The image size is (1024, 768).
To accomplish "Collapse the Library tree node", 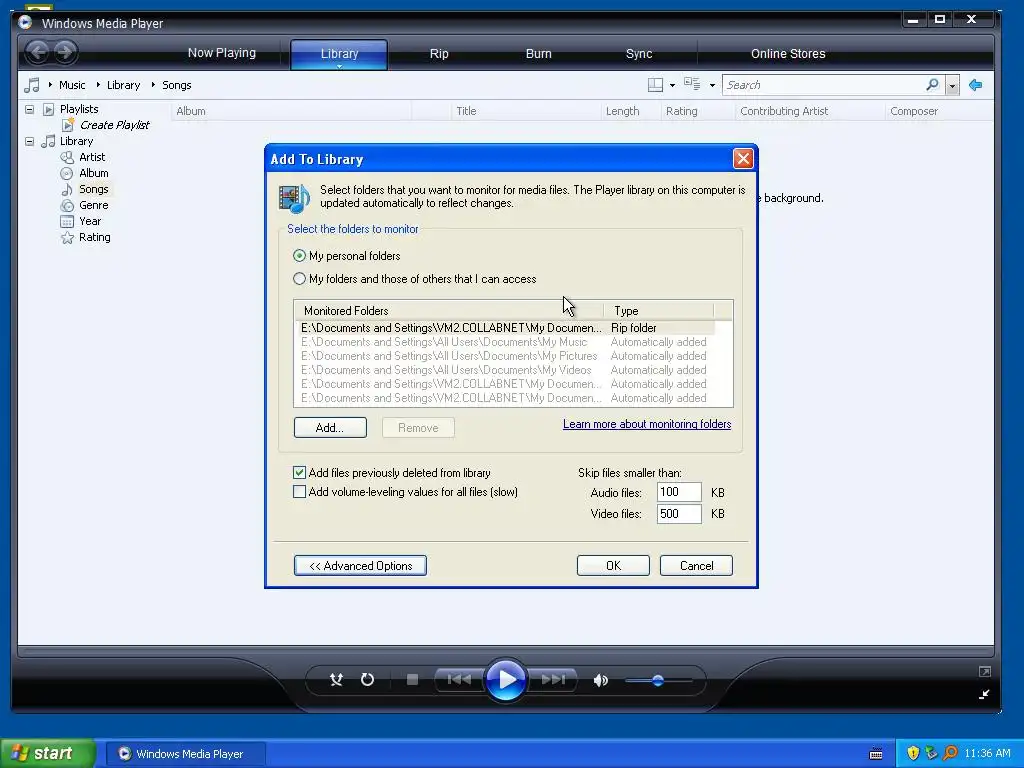I will coord(29,141).
